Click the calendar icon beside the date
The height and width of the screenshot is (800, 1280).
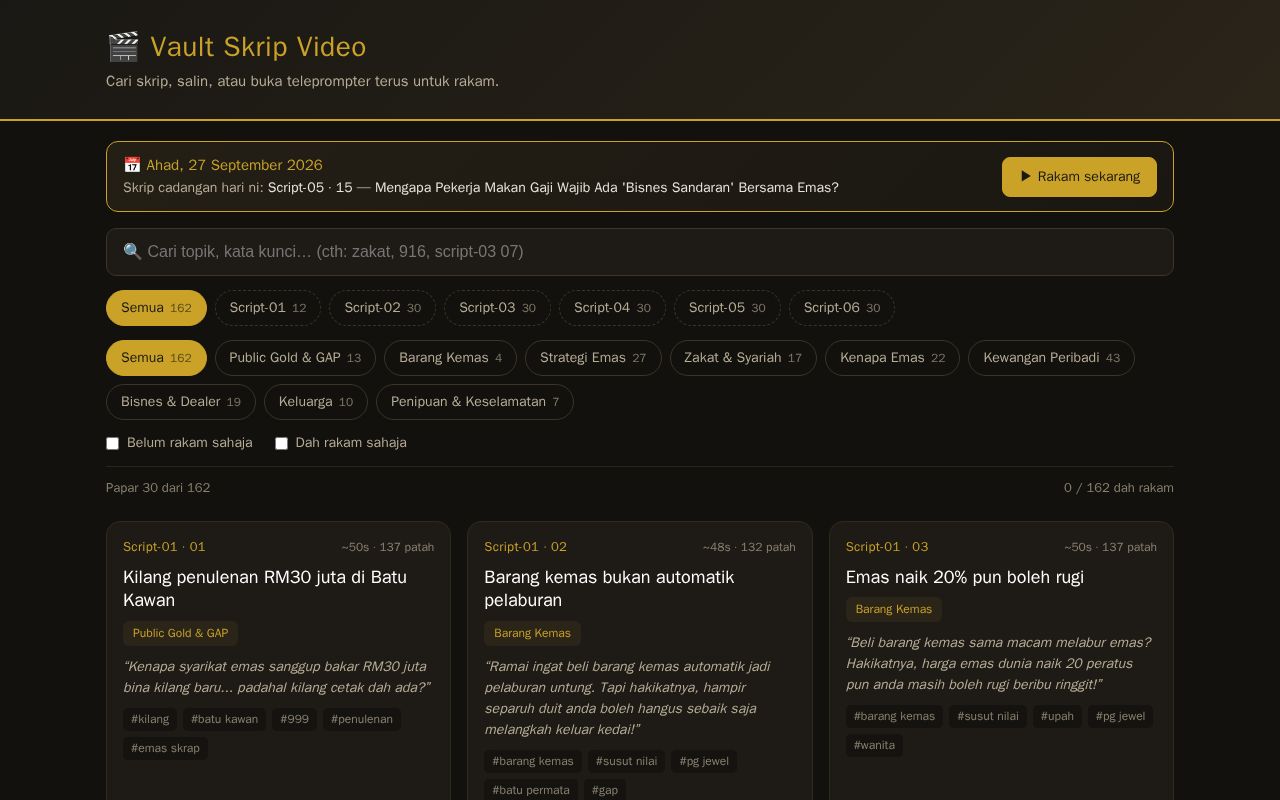132,165
